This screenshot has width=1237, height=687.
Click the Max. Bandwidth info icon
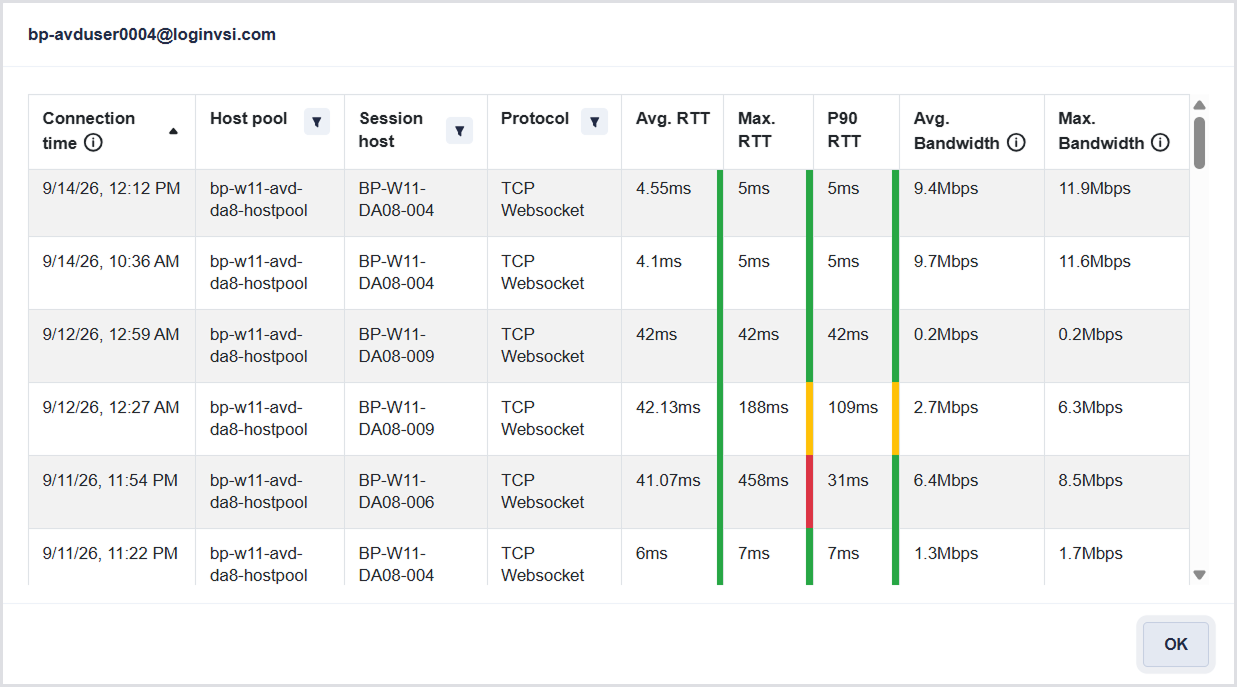[x=1160, y=143]
